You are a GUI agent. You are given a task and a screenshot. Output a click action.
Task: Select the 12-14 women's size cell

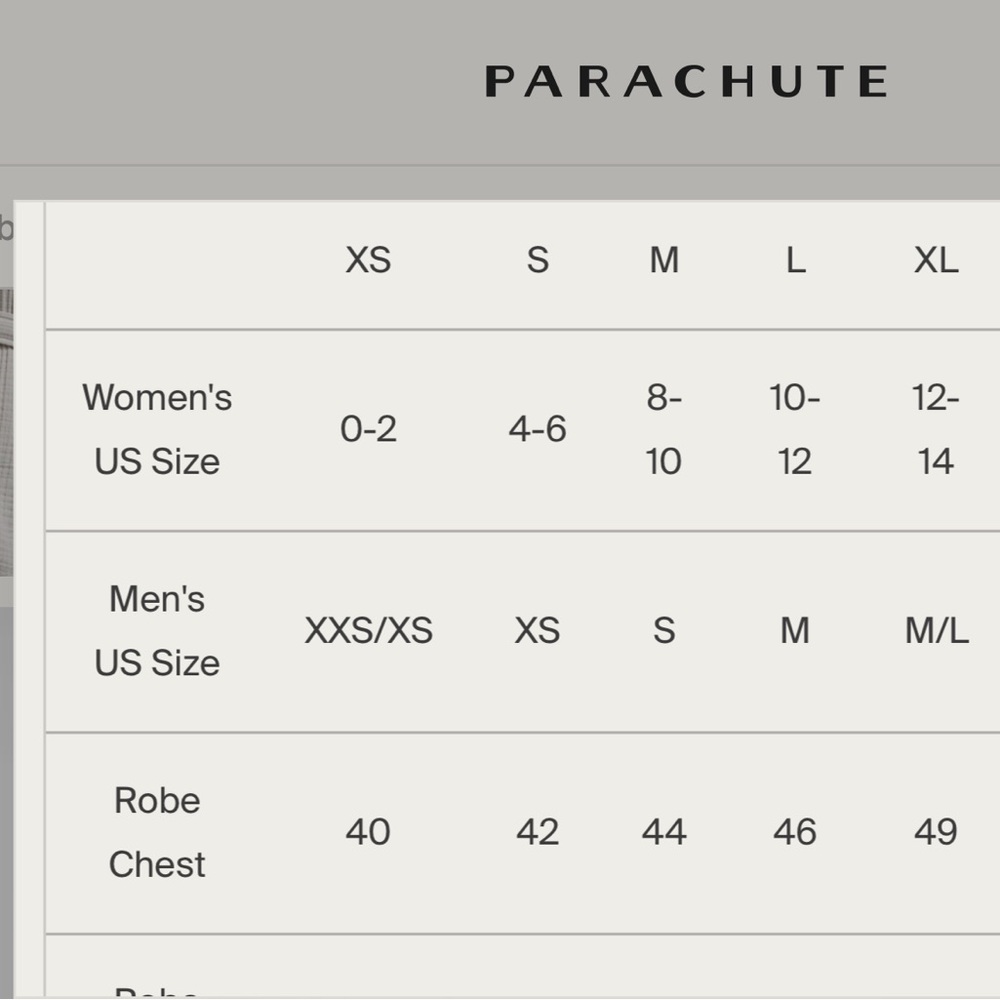936,429
